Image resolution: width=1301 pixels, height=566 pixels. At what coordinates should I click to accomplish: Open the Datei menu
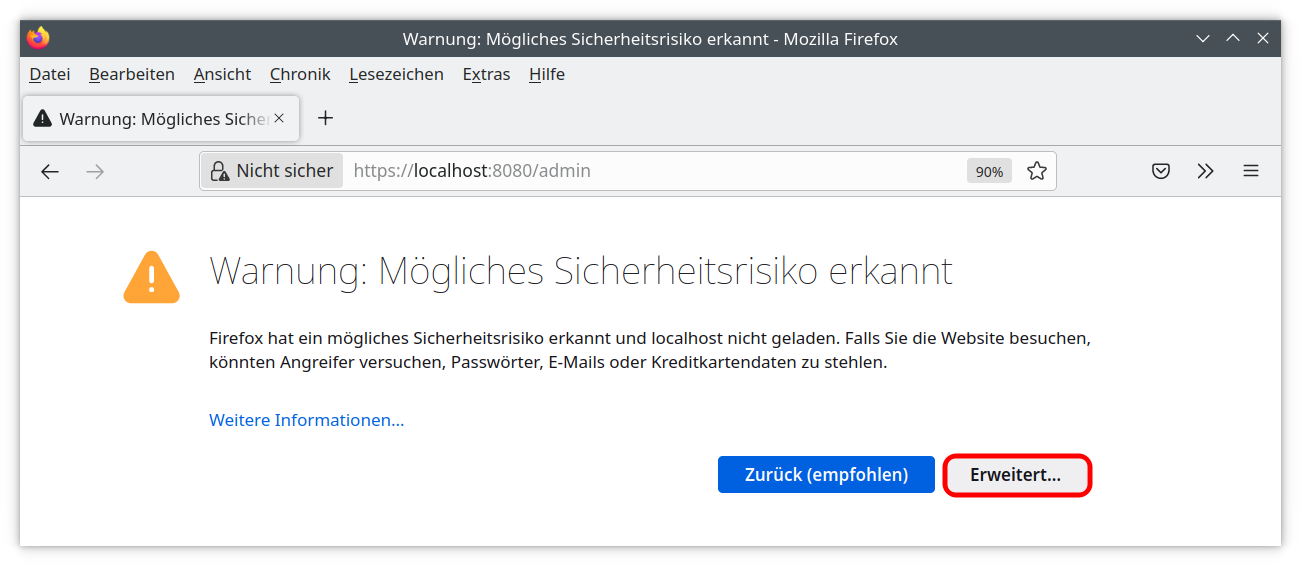pos(50,74)
